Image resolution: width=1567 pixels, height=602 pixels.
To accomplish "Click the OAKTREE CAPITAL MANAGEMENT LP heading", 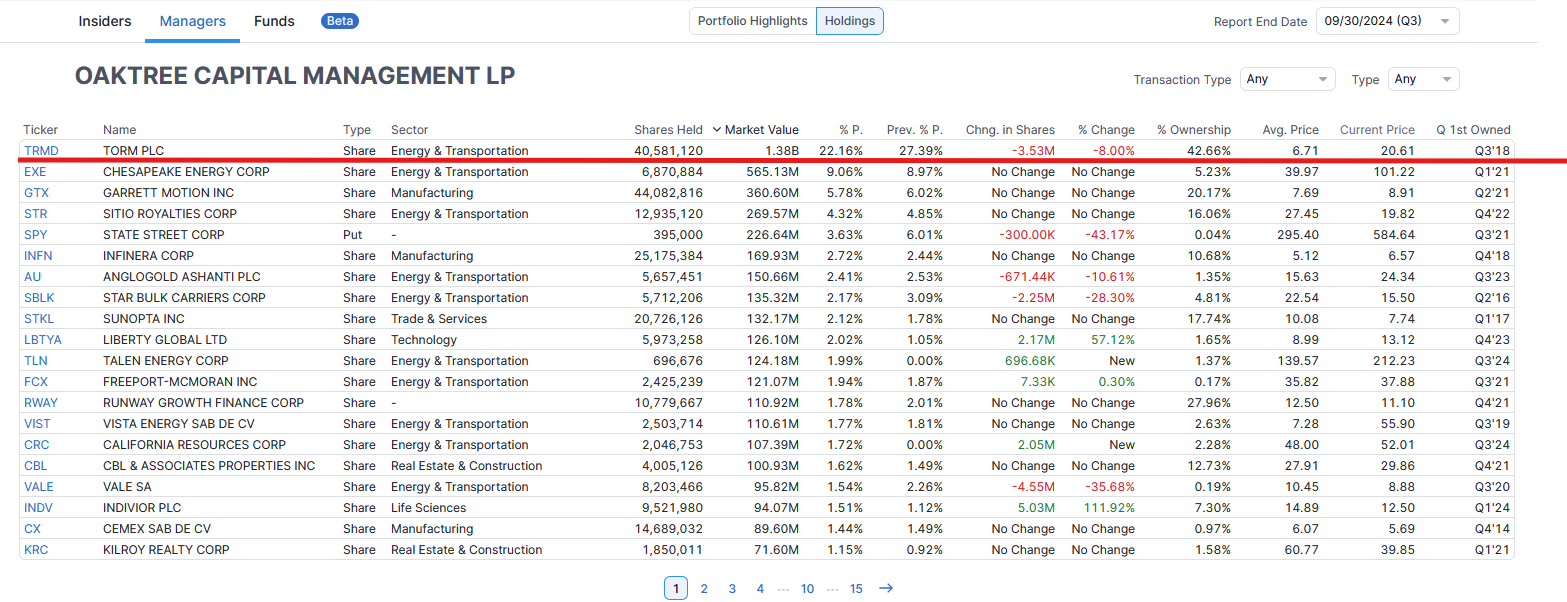I will coord(295,76).
